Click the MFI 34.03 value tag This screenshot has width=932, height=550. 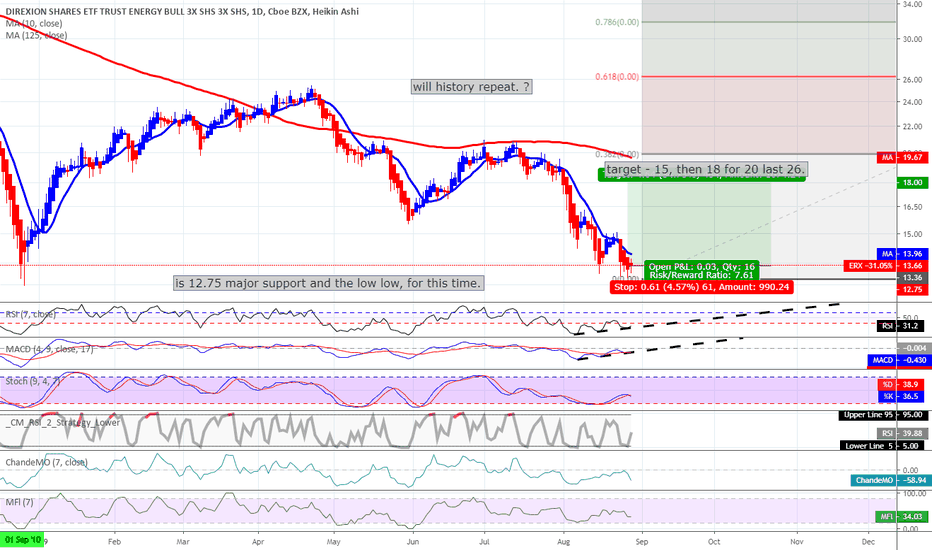(902, 517)
